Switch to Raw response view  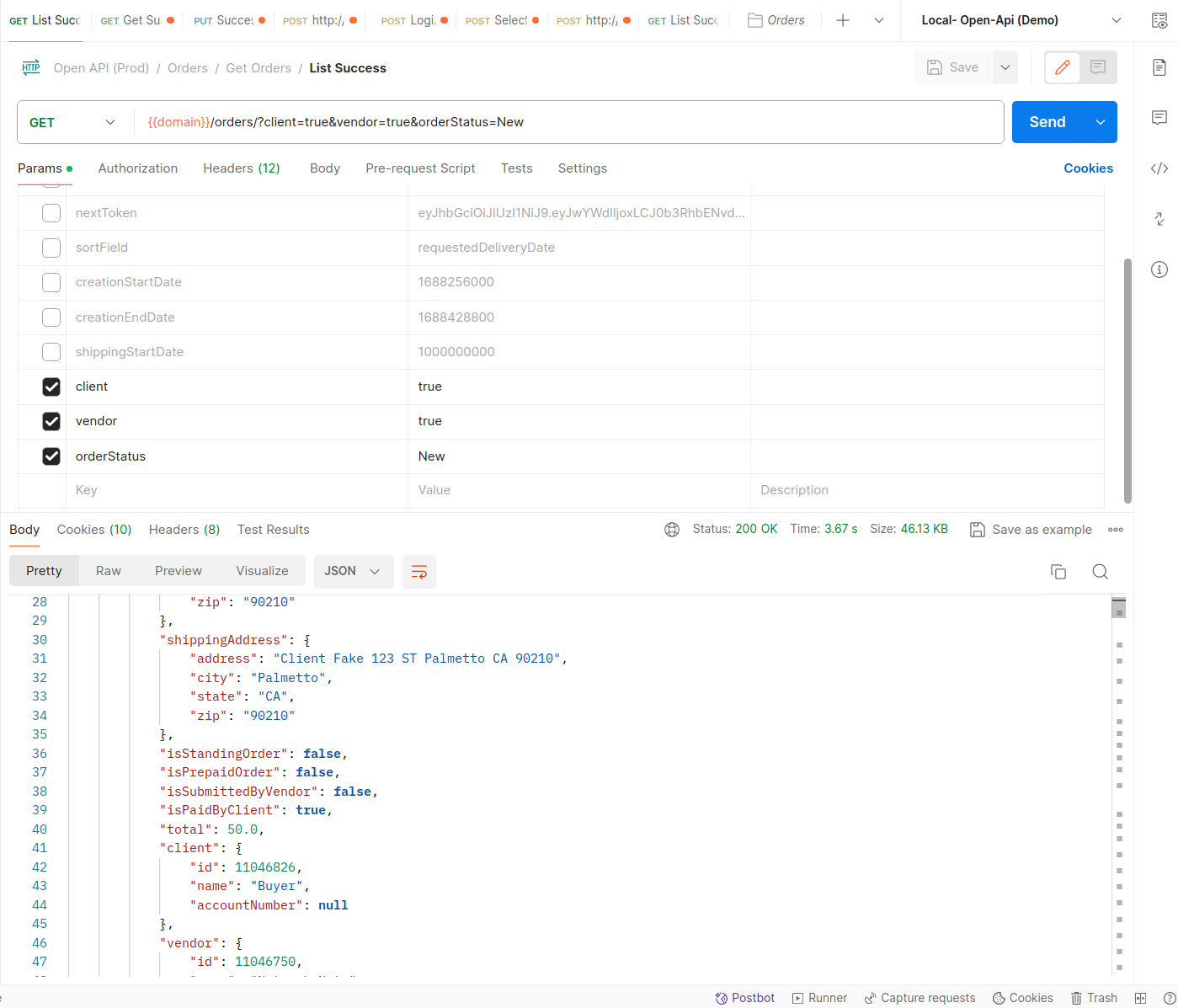109,571
